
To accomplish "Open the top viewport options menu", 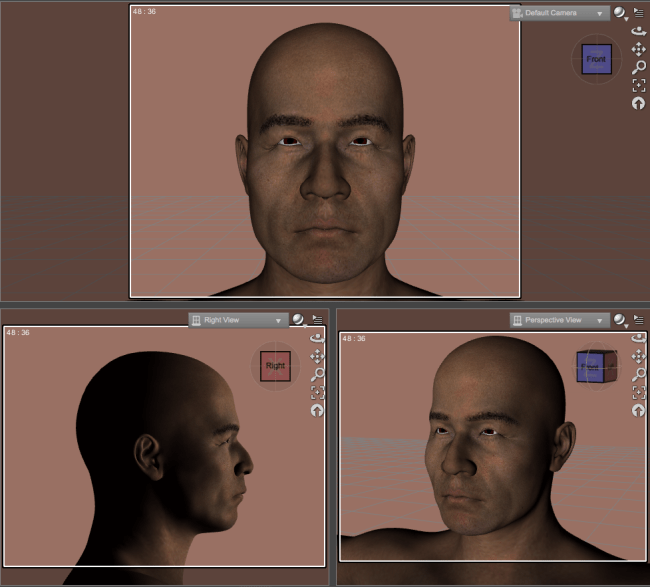I will click(x=639, y=13).
